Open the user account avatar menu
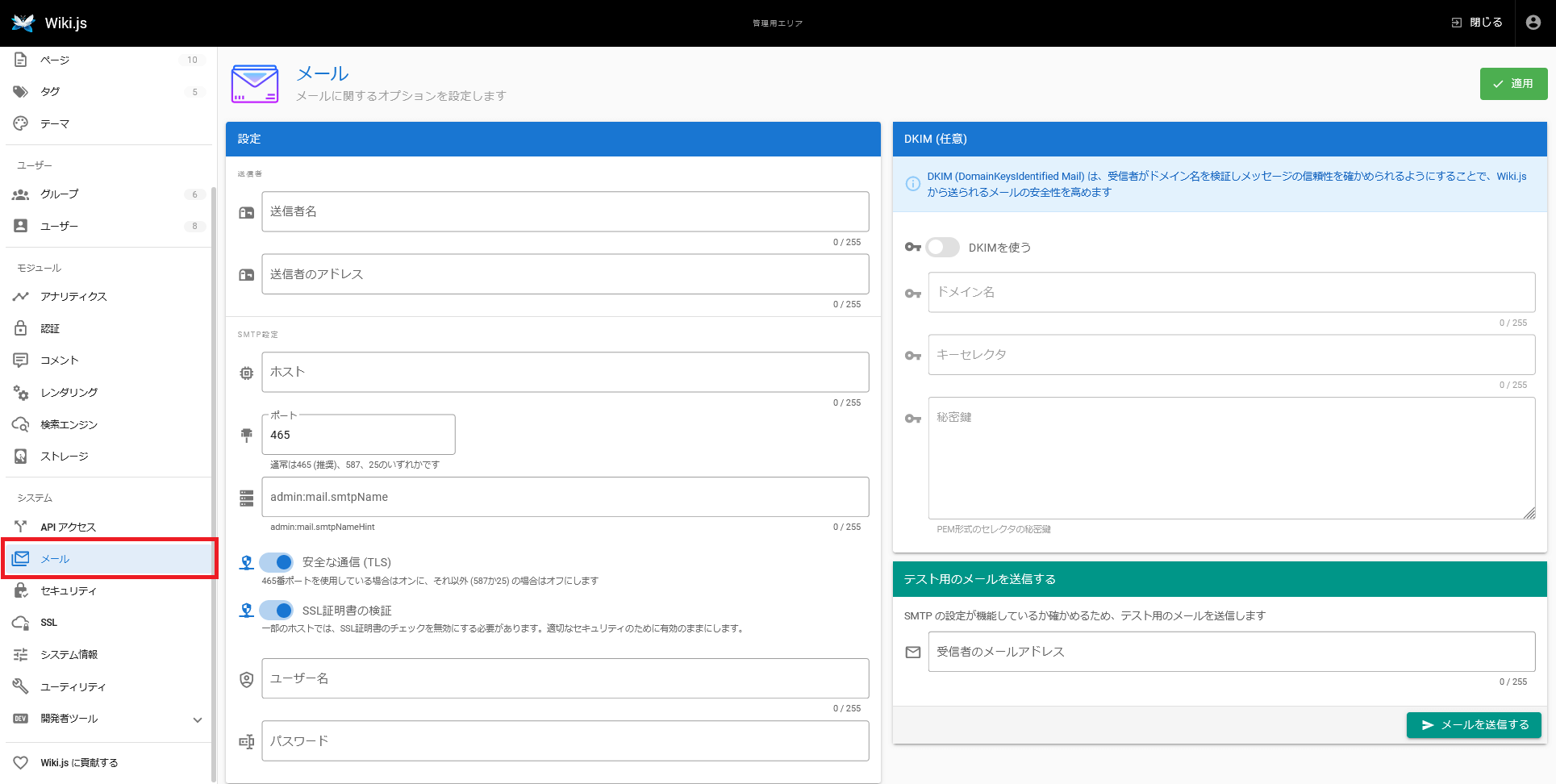 tap(1533, 23)
